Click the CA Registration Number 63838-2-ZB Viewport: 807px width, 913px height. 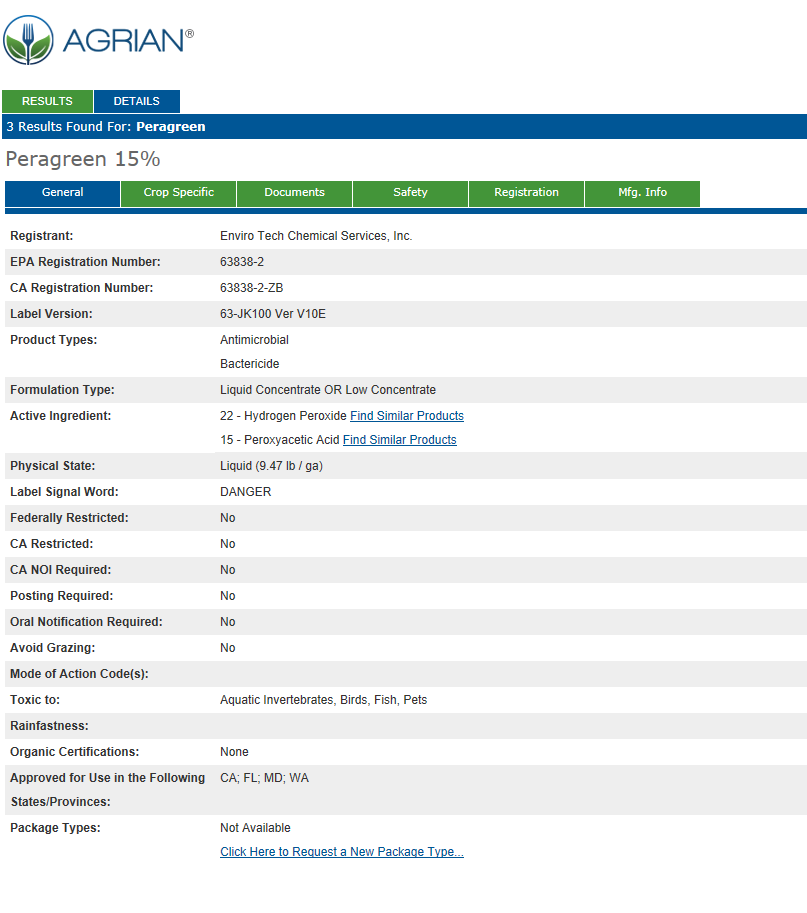tap(251, 288)
